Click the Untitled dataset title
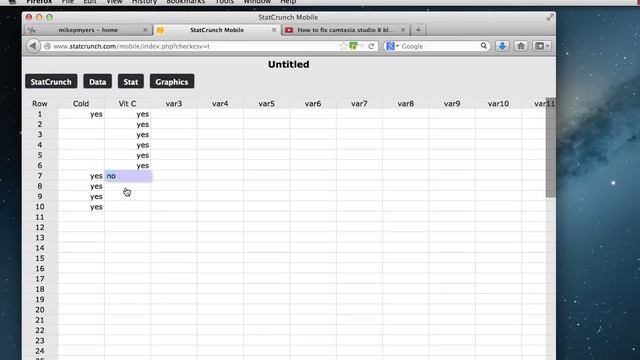Viewport: 640px width, 360px height. pos(289,64)
